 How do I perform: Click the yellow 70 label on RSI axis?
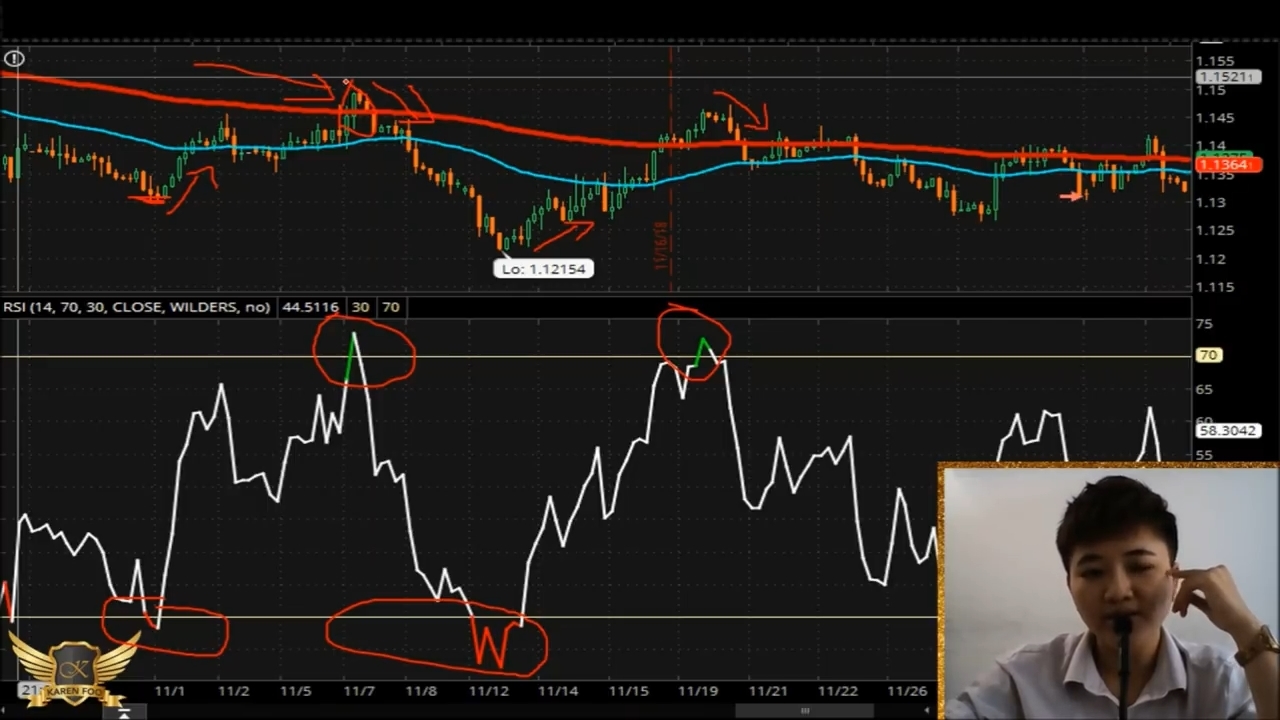click(x=1208, y=355)
